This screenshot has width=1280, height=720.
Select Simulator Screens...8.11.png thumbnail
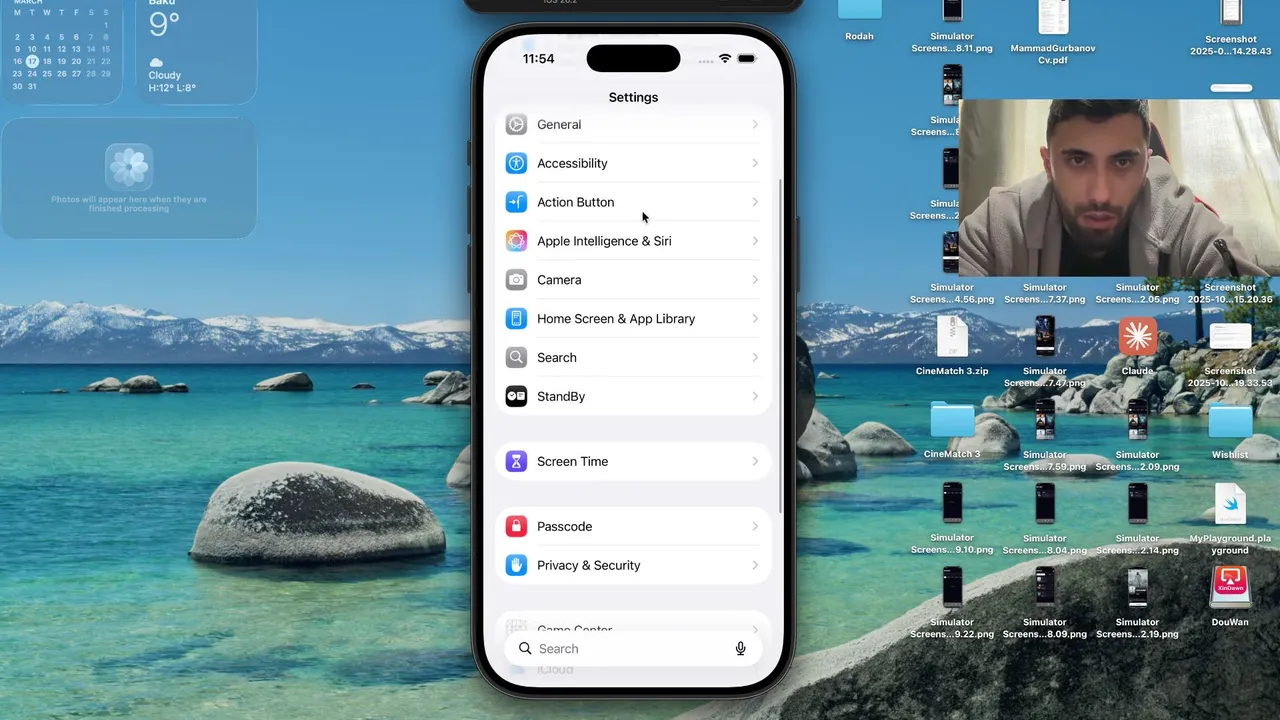tap(952, 11)
